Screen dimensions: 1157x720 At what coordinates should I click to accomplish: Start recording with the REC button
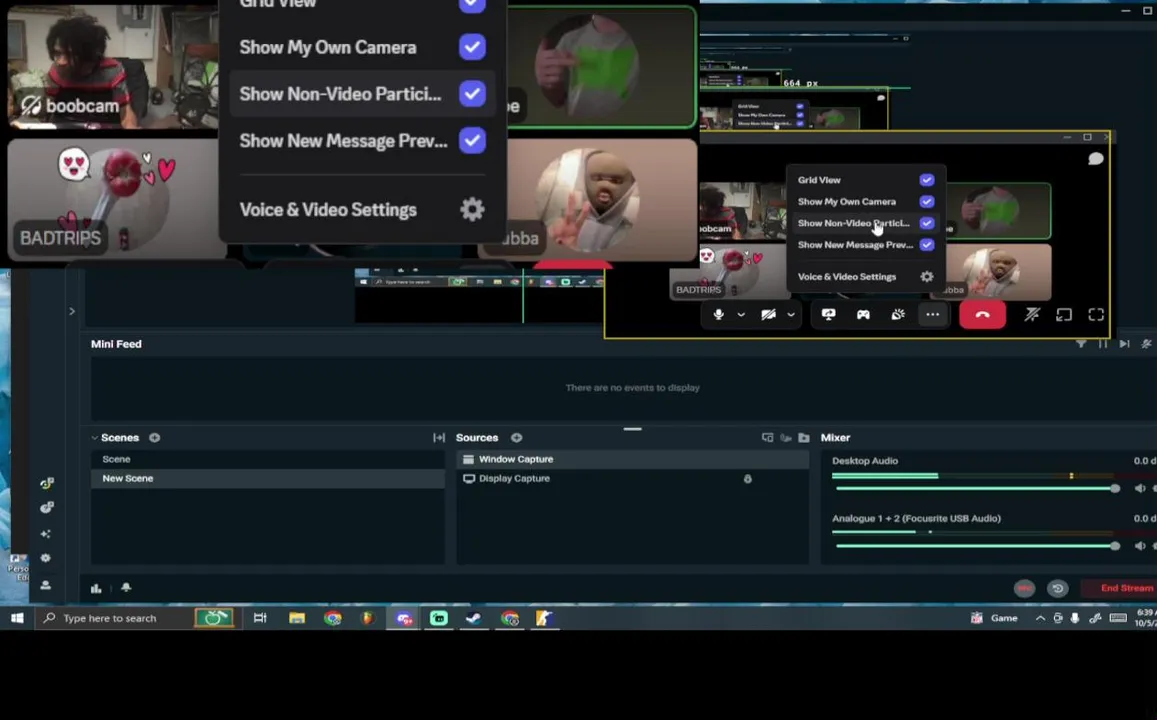pyautogui.click(x=1024, y=588)
